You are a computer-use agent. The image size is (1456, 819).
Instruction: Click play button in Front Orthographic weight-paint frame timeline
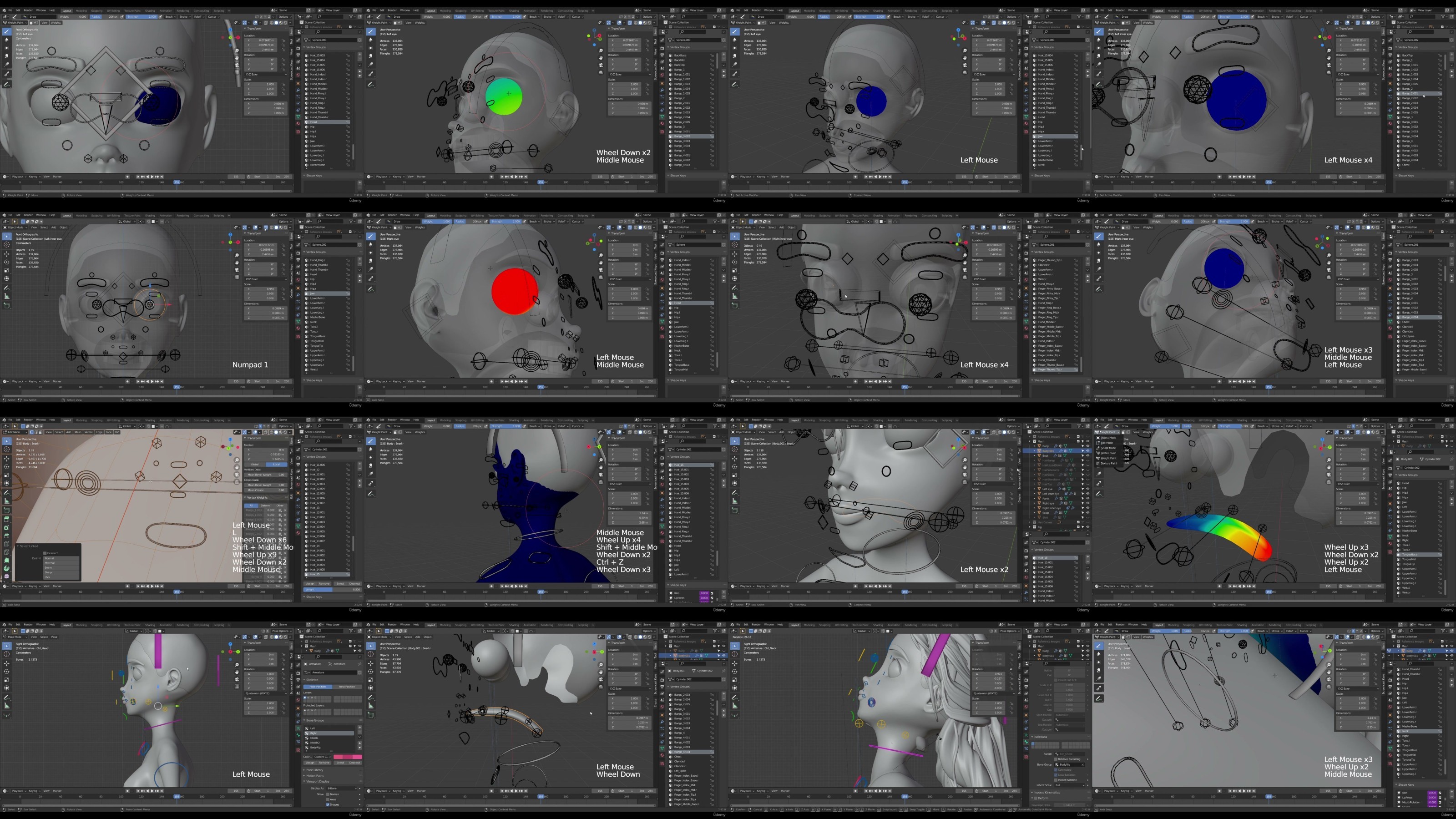(x=152, y=177)
